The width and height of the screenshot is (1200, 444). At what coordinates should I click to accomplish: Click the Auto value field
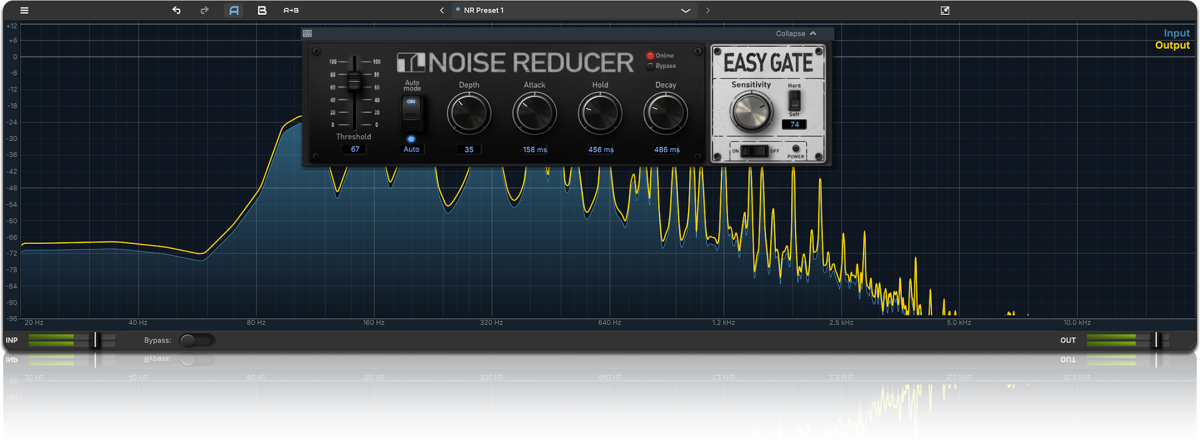(411, 149)
